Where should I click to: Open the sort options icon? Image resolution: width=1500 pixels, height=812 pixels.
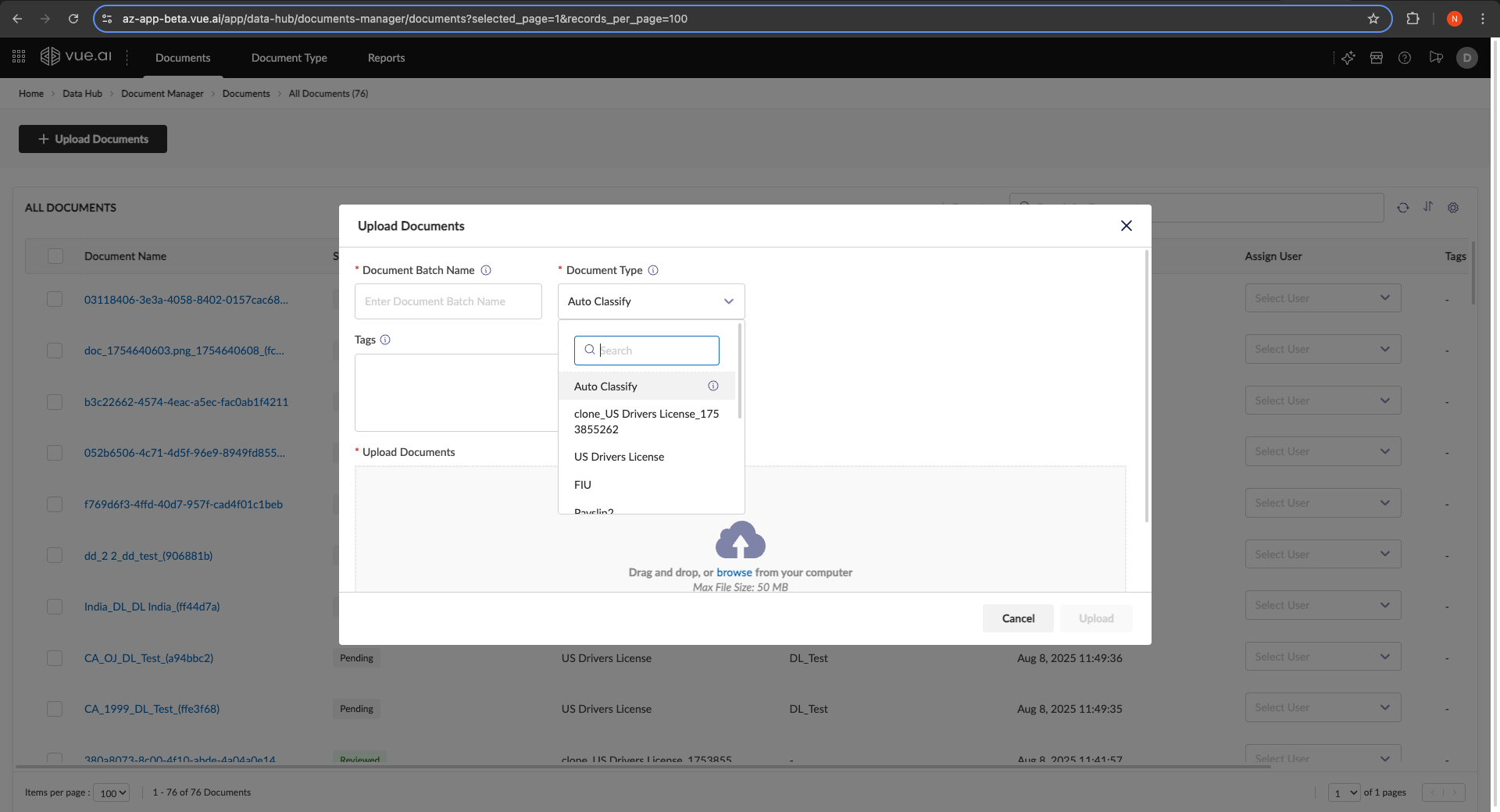click(1428, 208)
